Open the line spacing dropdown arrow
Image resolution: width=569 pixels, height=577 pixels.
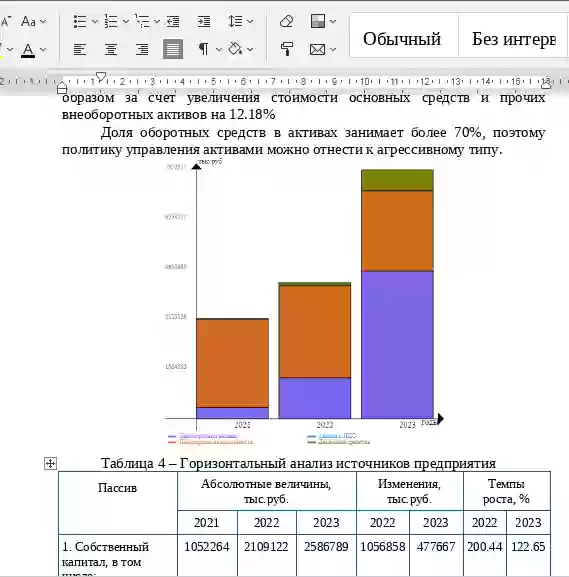250,22
